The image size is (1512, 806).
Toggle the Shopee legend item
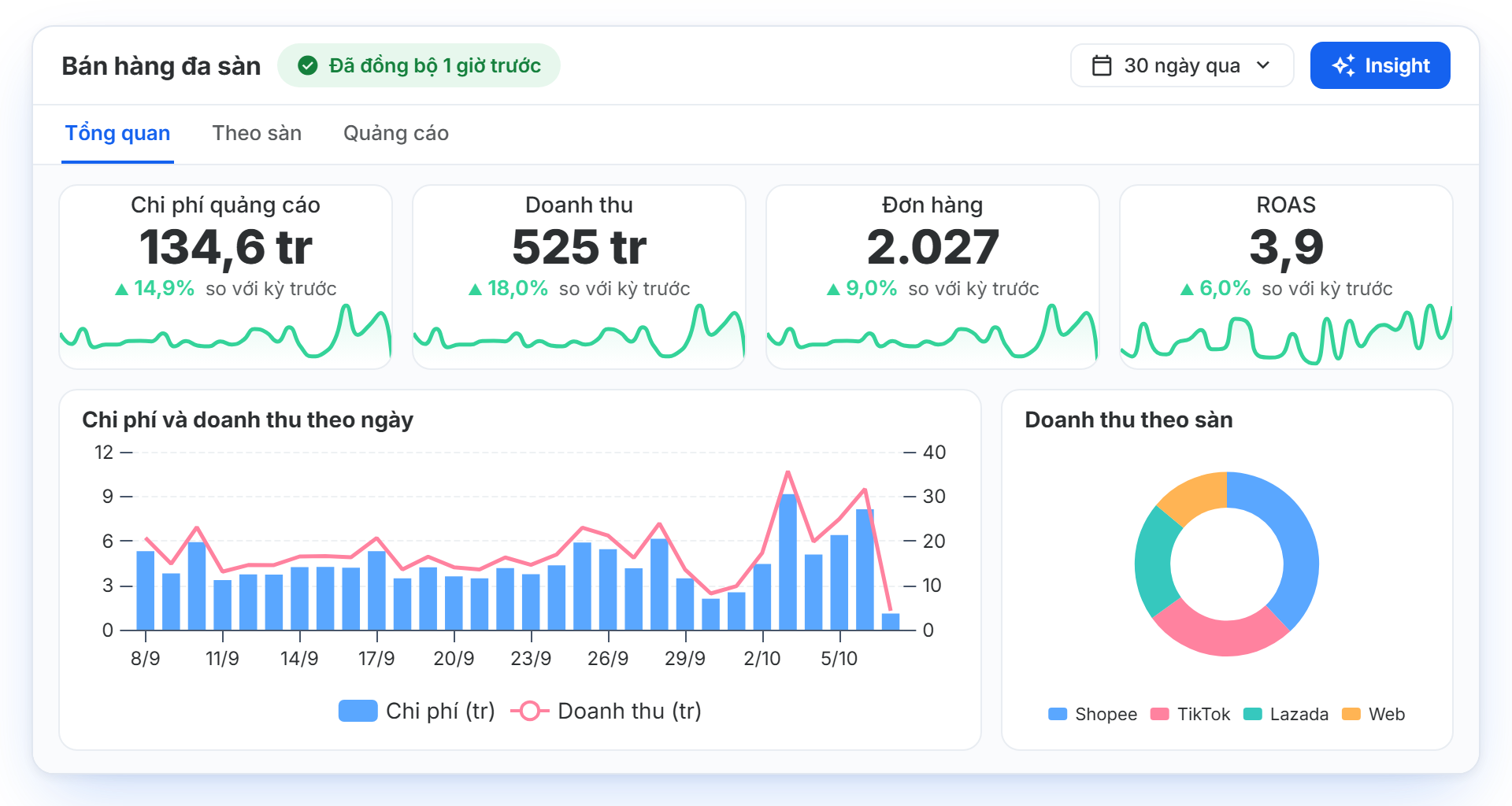coord(1092,714)
